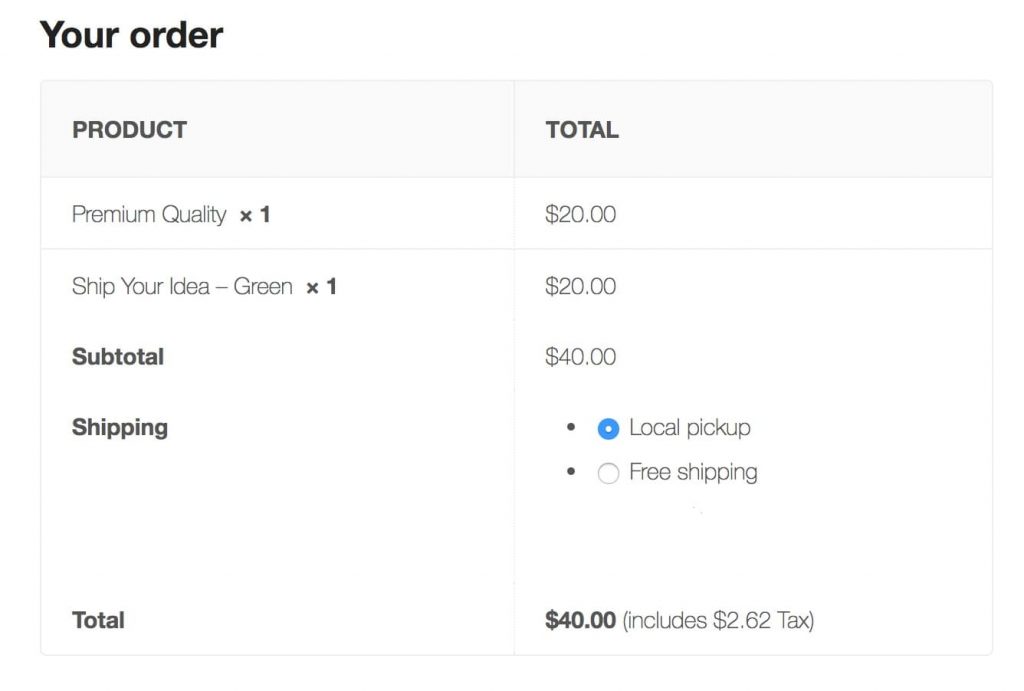Click the × 1 quantity beside Premium Quality
This screenshot has width=1024, height=691.
point(255,215)
